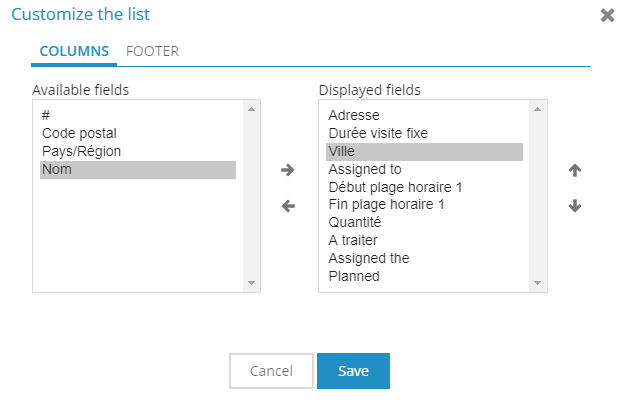
Task: Save the list customization
Action: click(353, 371)
